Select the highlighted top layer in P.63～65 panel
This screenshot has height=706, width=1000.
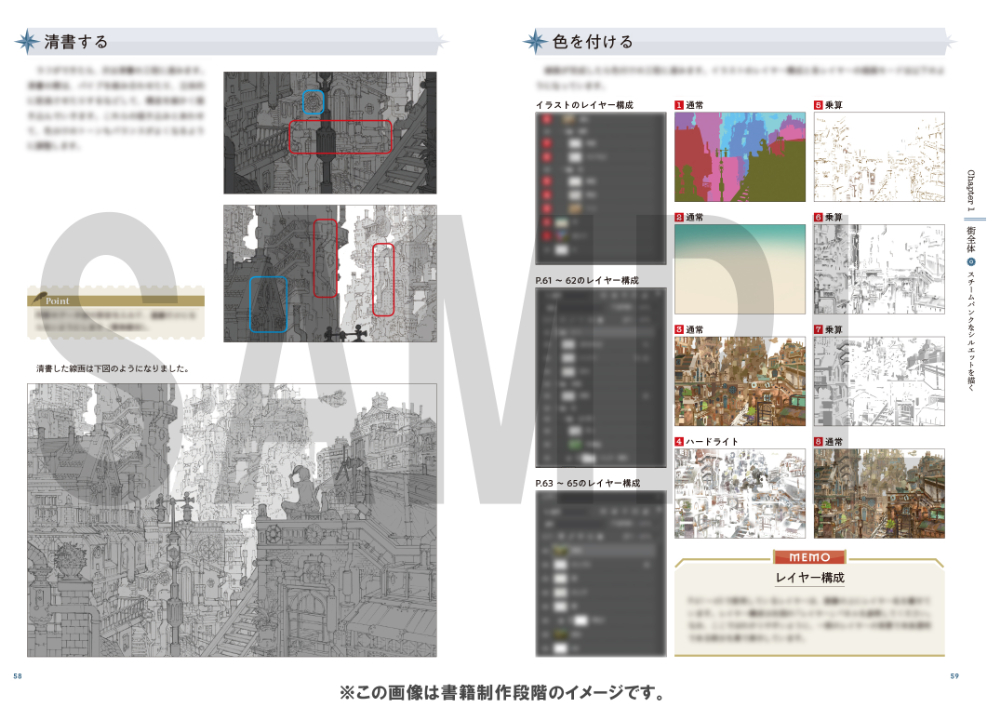coord(600,551)
